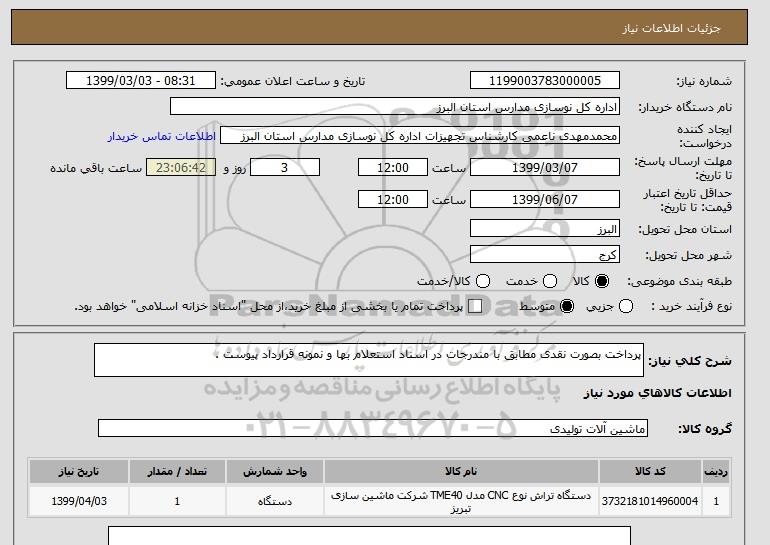The image size is (770, 545).
Task: Open the اطلاعات تماس خریدار link
Action: coord(162,136)
